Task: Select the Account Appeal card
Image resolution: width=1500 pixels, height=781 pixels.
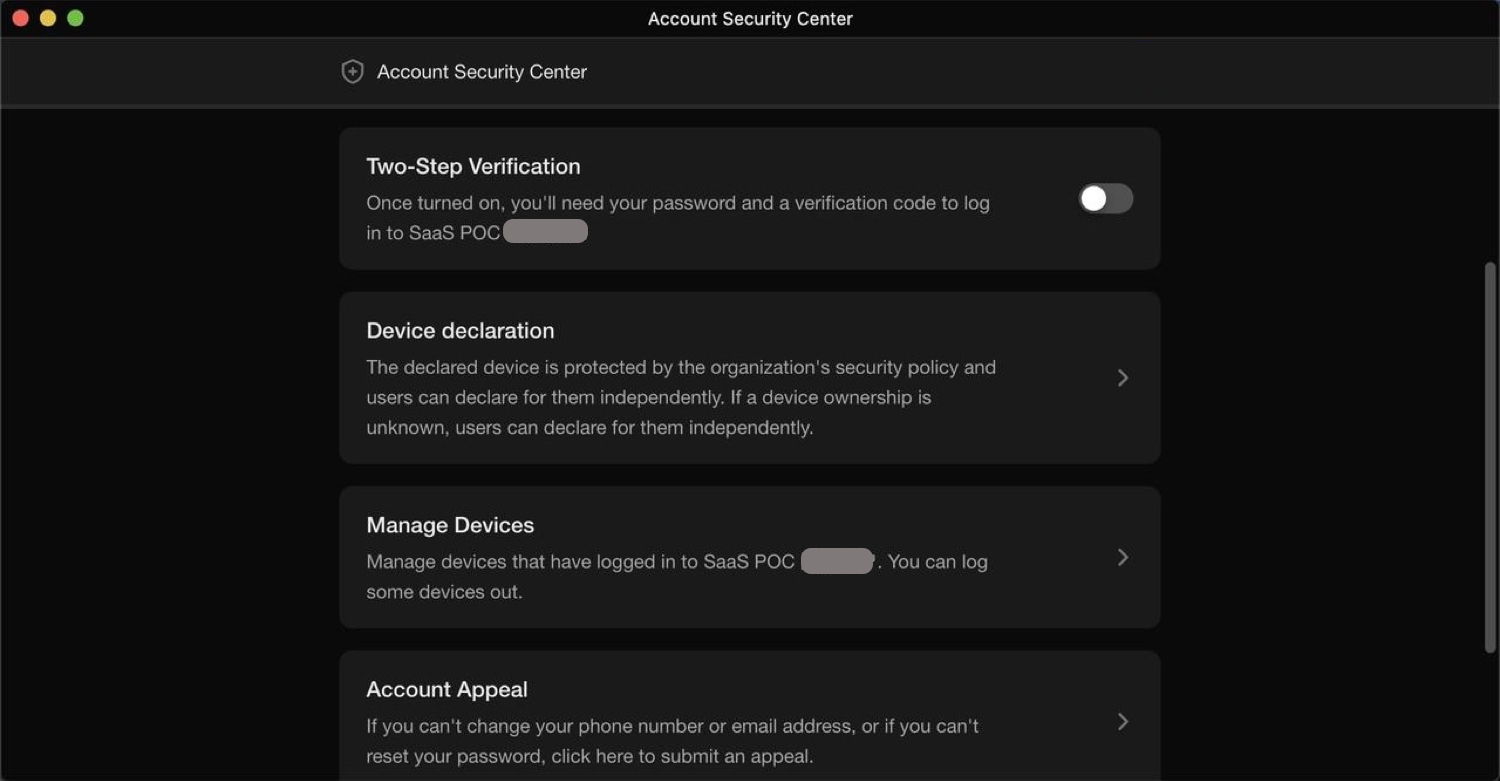Action: coord(750,715)
